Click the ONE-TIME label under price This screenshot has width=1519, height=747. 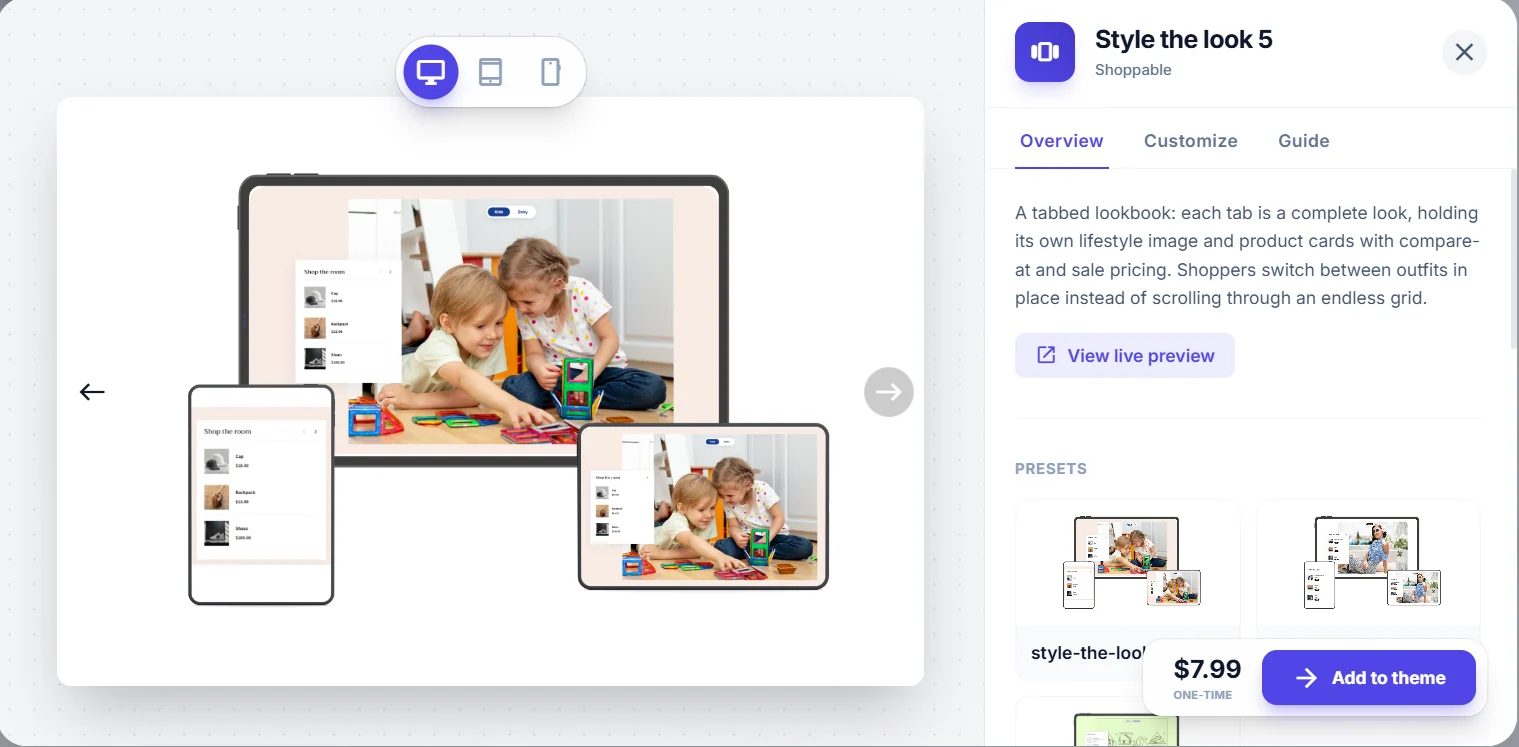click(x=1203, y=695)
